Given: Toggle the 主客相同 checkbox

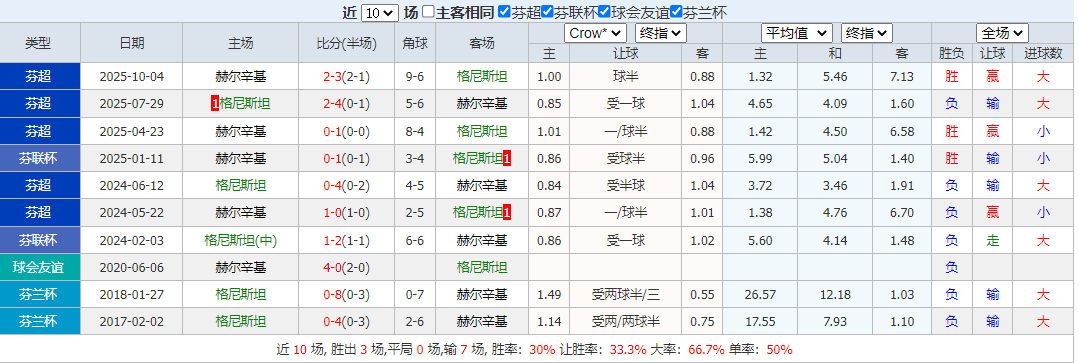Looking at the screenshot, I should tap(428, 12).
